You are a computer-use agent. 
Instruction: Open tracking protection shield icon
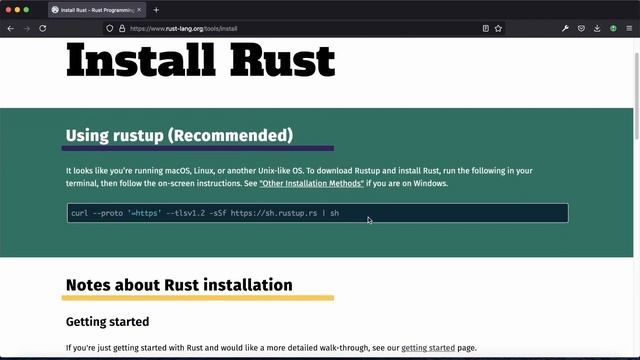[x=109, y=29]
